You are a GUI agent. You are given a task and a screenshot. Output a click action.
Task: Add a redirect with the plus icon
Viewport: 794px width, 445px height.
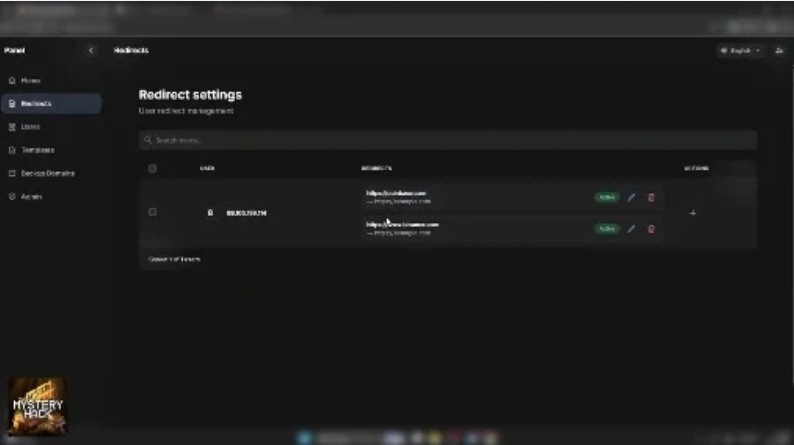pyautogui.click(x=693, y=213)
